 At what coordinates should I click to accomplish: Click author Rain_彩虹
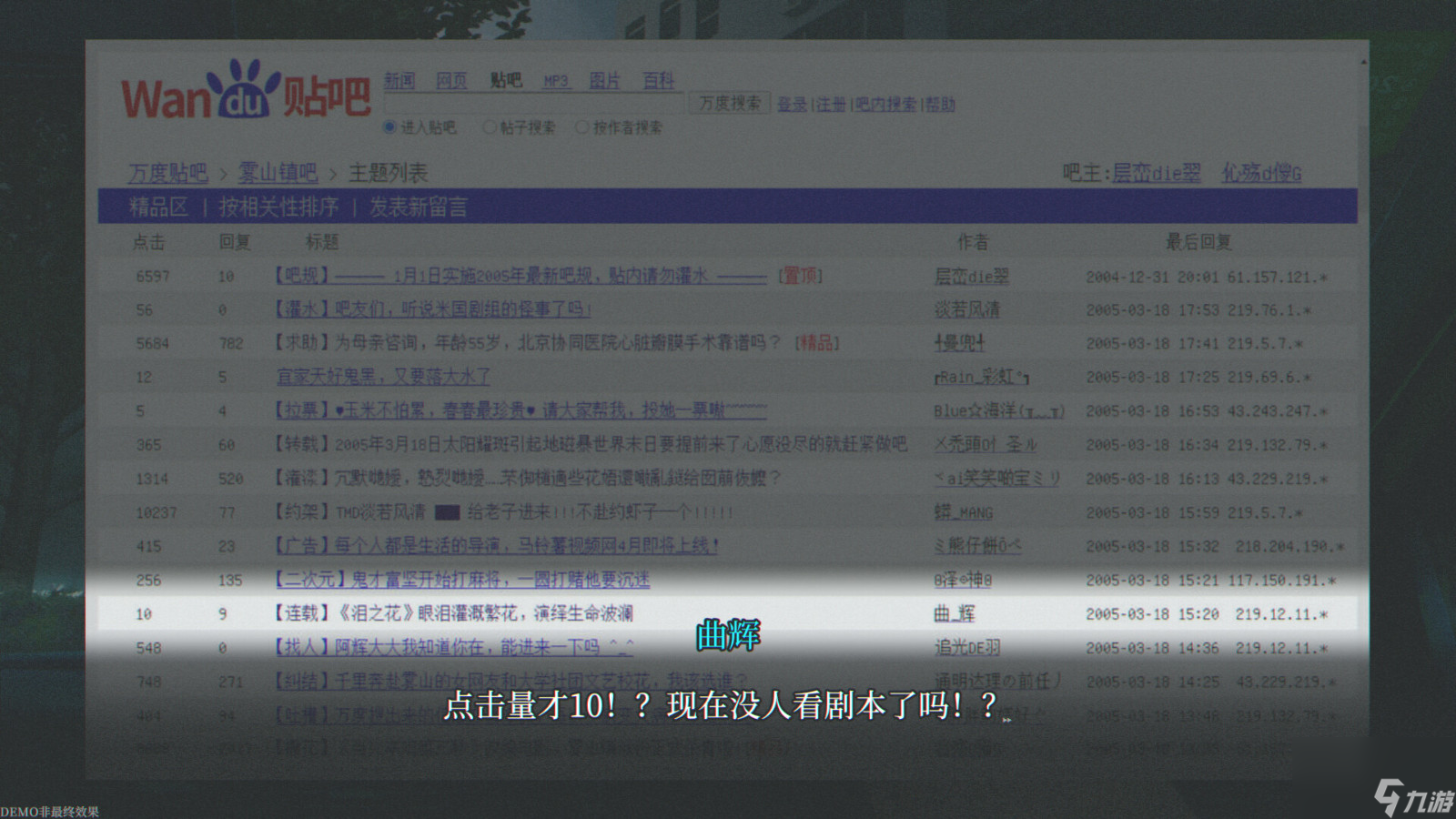[982, 377]
